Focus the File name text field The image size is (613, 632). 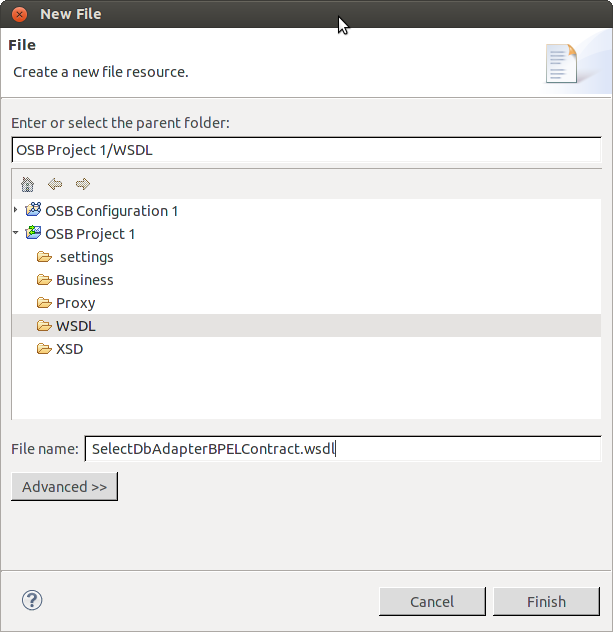point(342,449)
